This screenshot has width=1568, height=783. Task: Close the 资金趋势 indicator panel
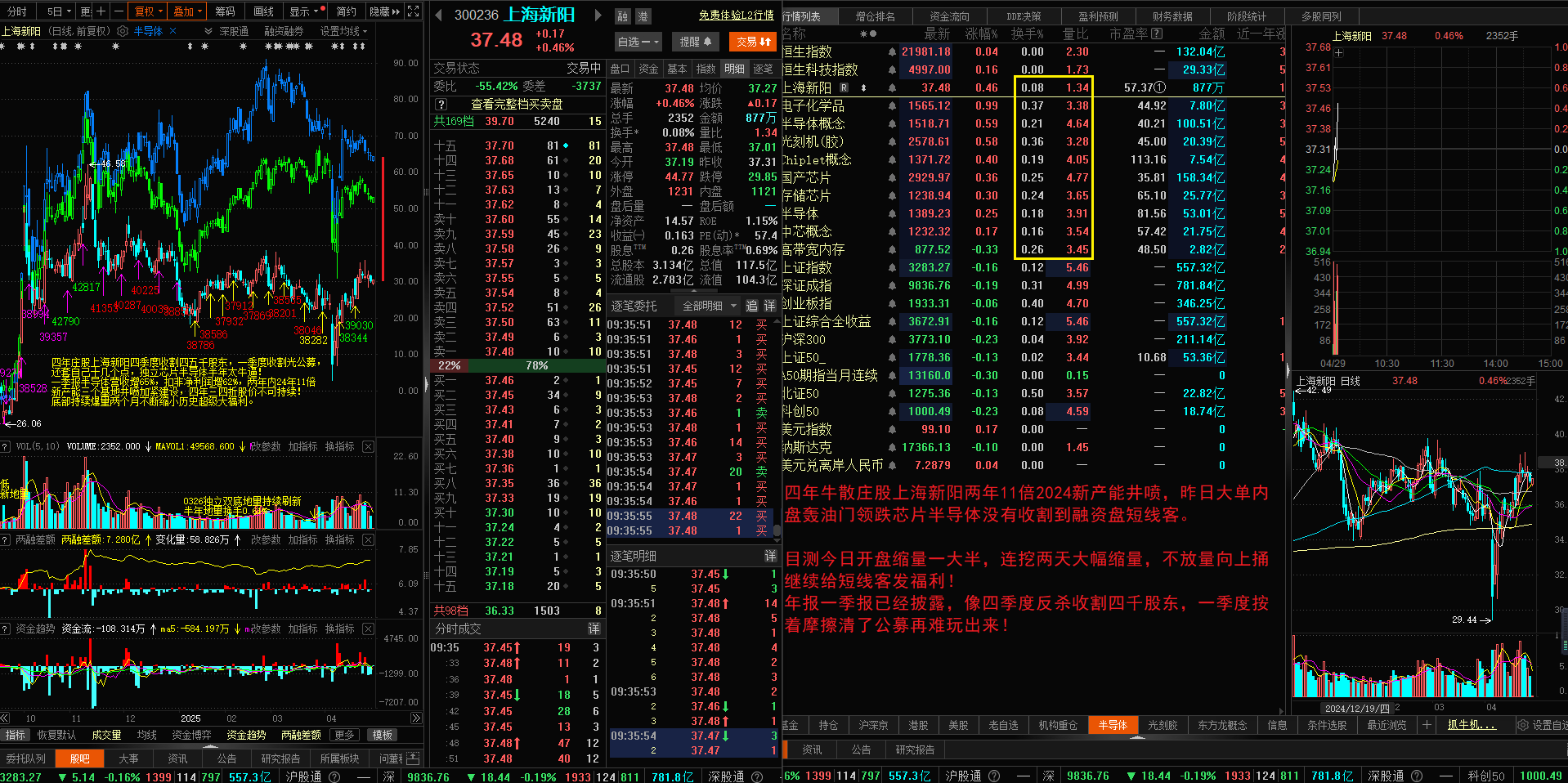369,629
